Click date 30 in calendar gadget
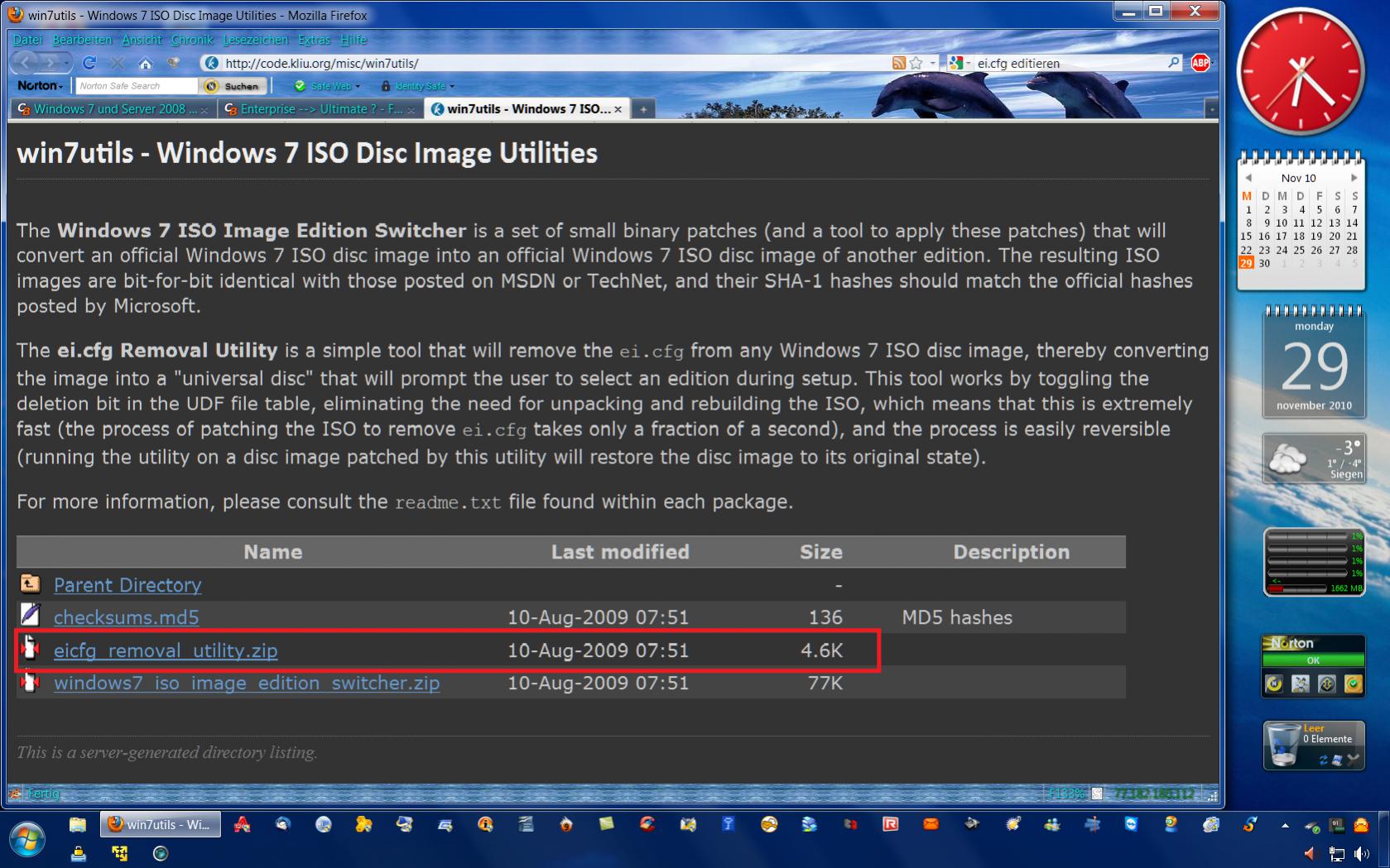This screenshot has width=1390, height=868. [1264, 263]
